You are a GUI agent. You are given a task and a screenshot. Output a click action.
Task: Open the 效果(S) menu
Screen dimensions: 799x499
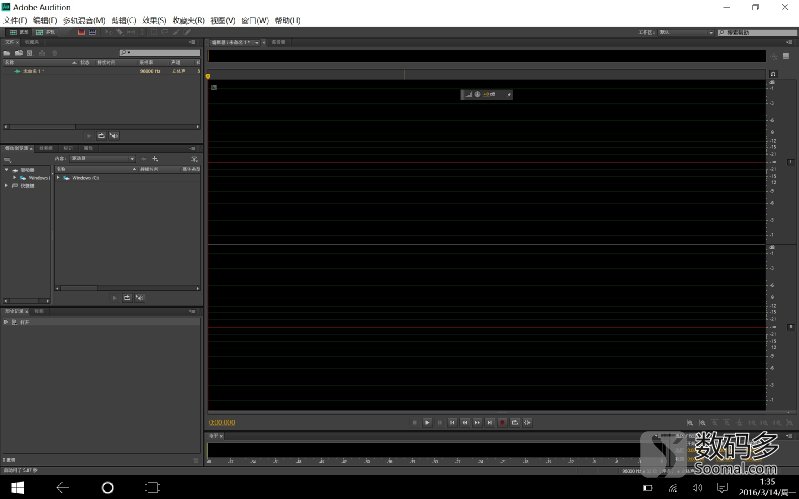[x=154, y=20]
